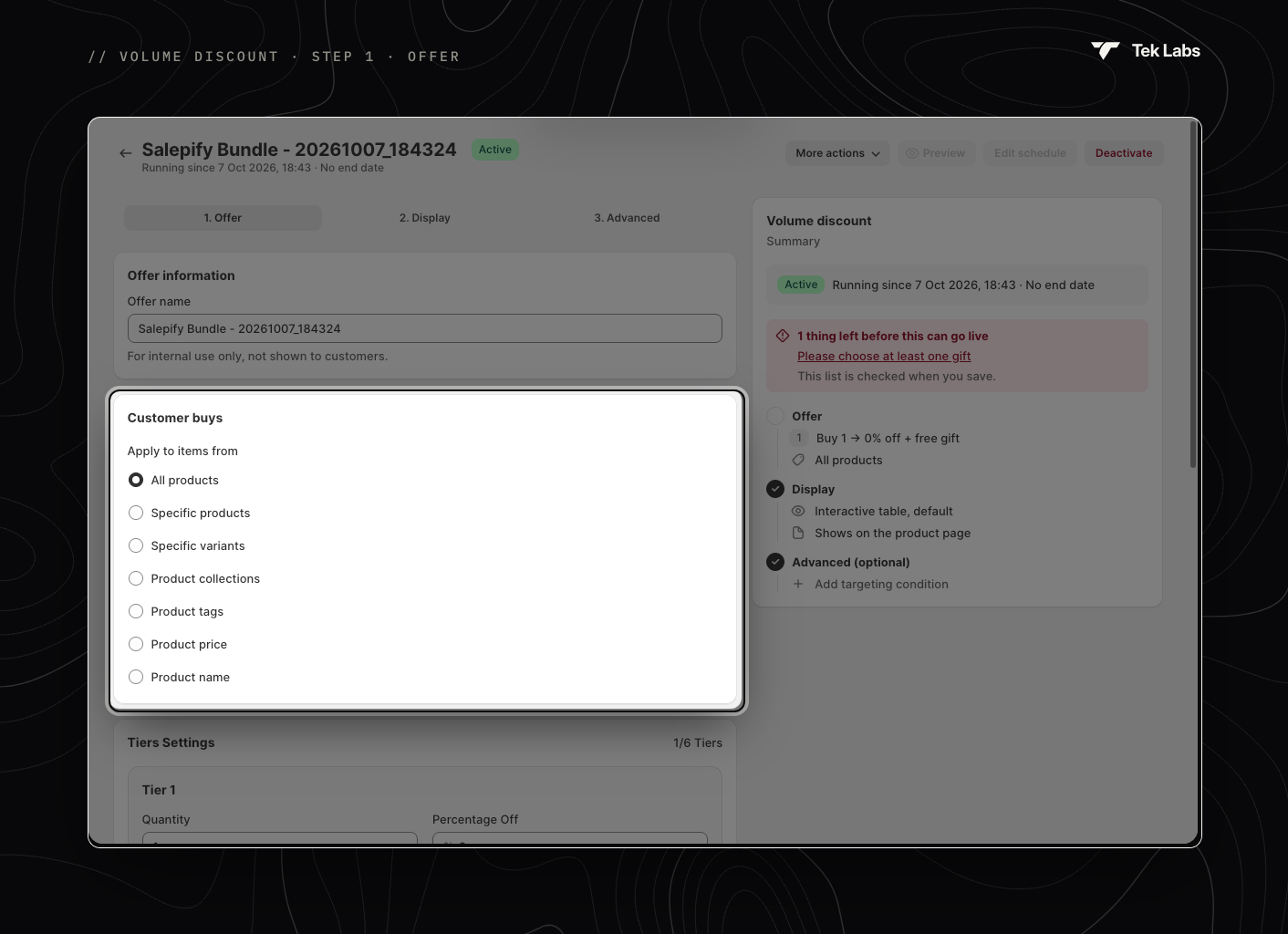Choose the Specific products option

click(x=136, y=513)
